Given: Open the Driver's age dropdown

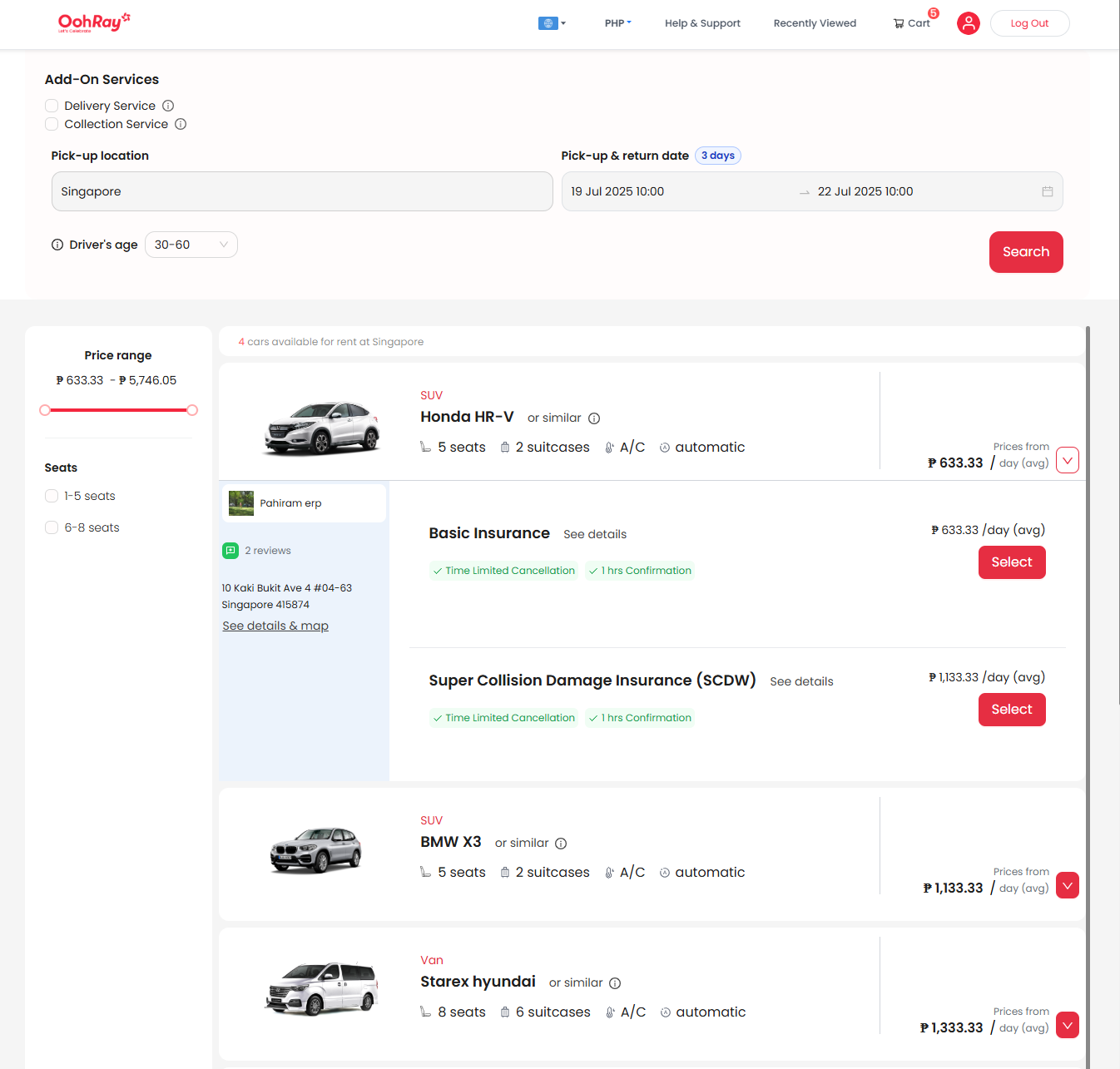Looking at the screenshot, I should [x=191, y=245].
